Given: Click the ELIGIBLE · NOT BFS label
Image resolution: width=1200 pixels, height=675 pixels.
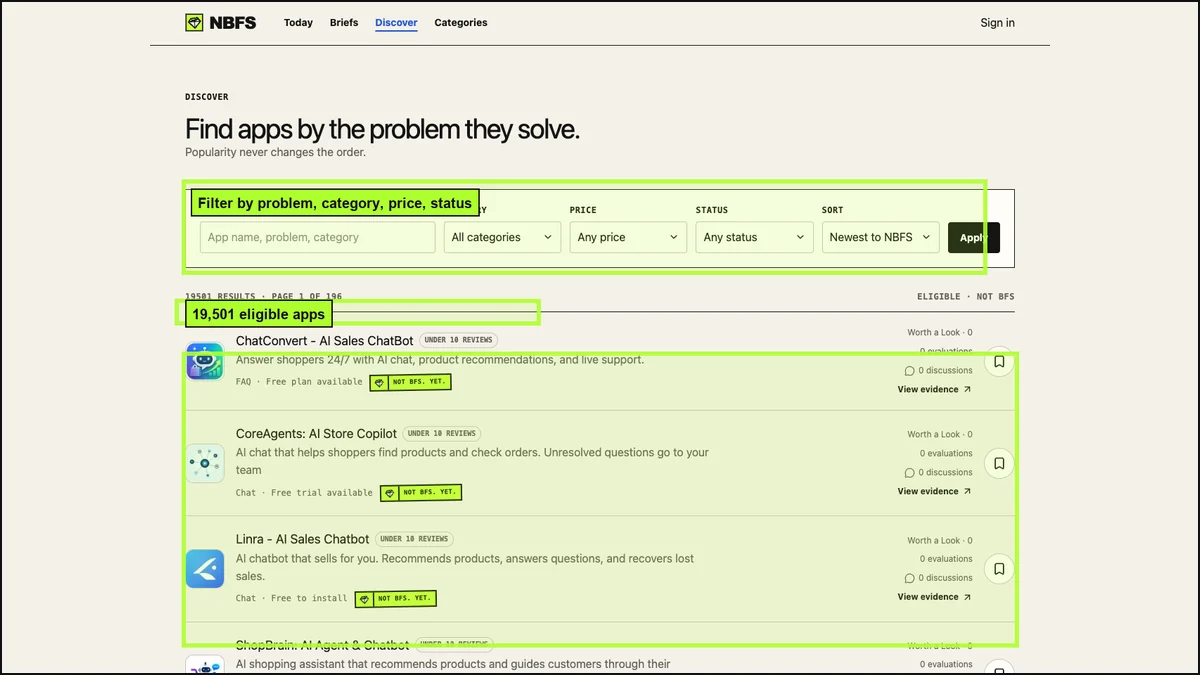Looking at the screenshot, I should [966, 297].
